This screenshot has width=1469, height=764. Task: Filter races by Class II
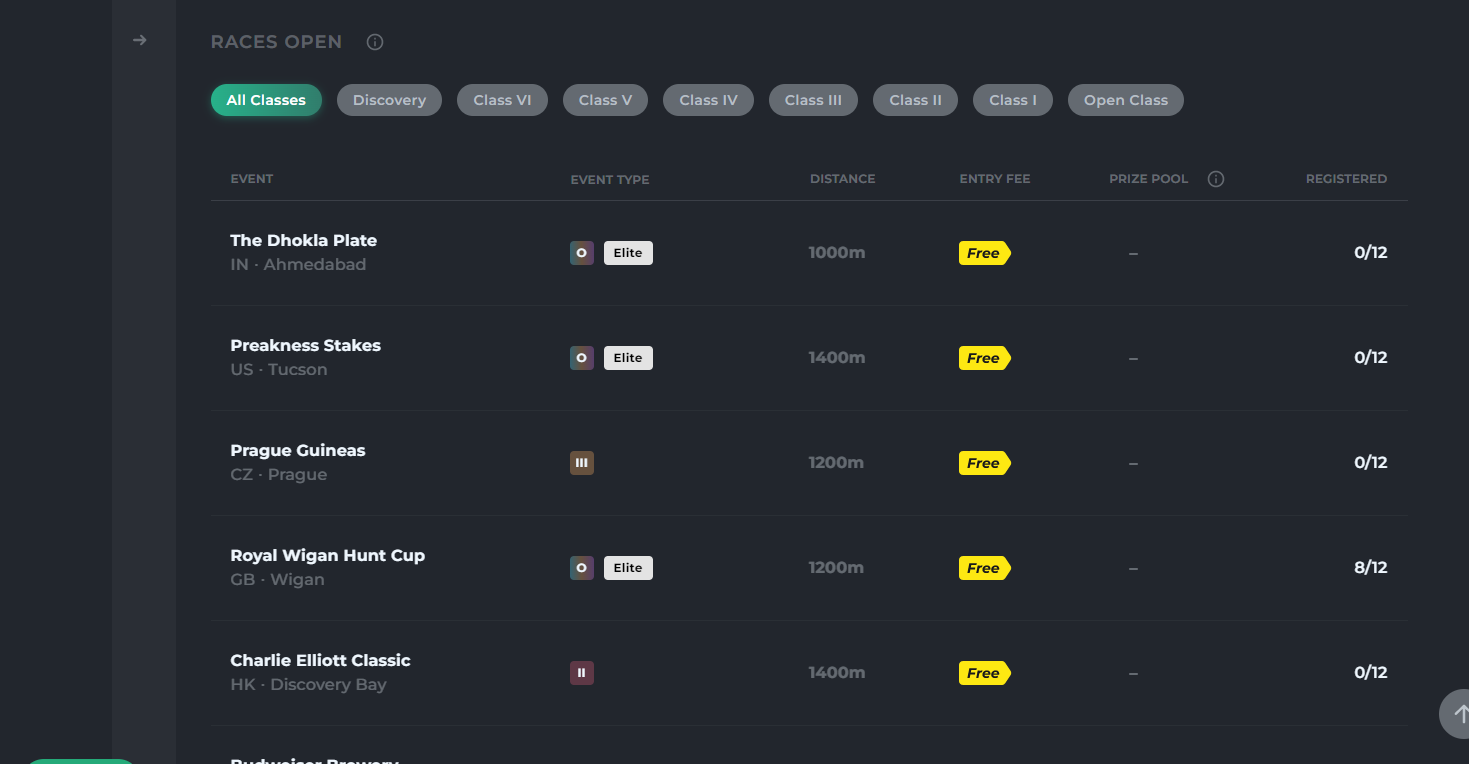click(x=915, y=100)
